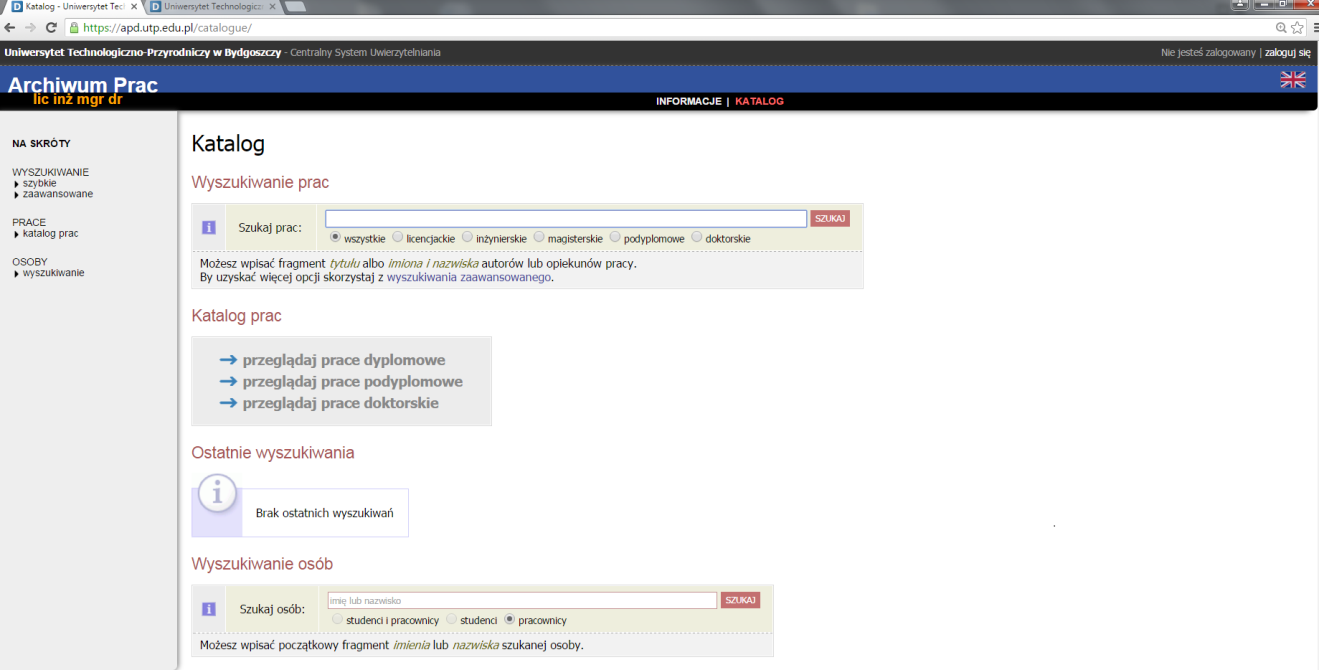Select the doktorskie radio button
This screenshot has width=1319, height=670.
point(697,238)
